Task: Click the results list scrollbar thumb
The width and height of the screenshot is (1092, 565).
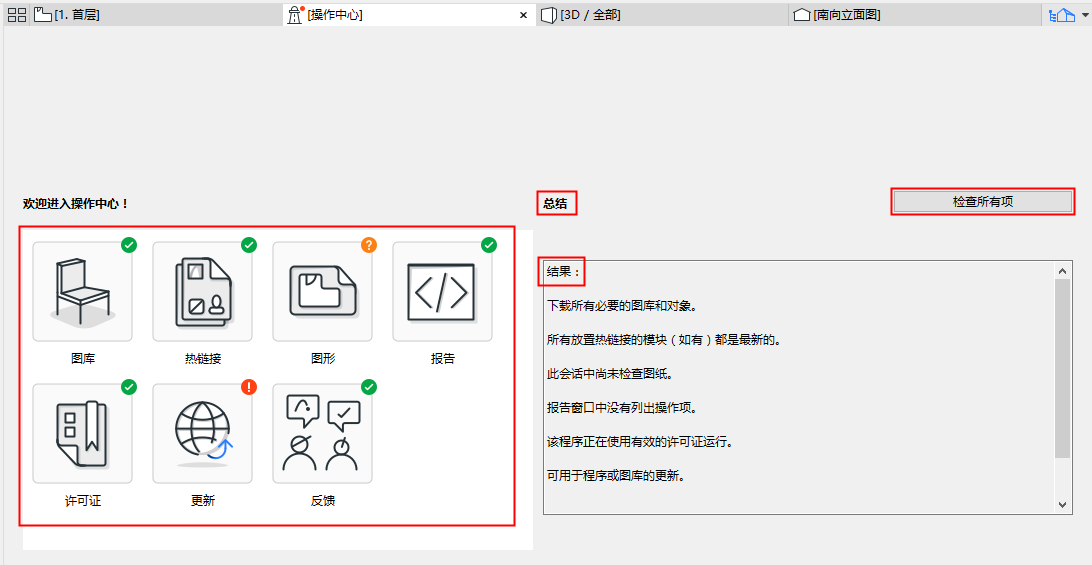Action: pyautogui.click(x=1062, y=369)
